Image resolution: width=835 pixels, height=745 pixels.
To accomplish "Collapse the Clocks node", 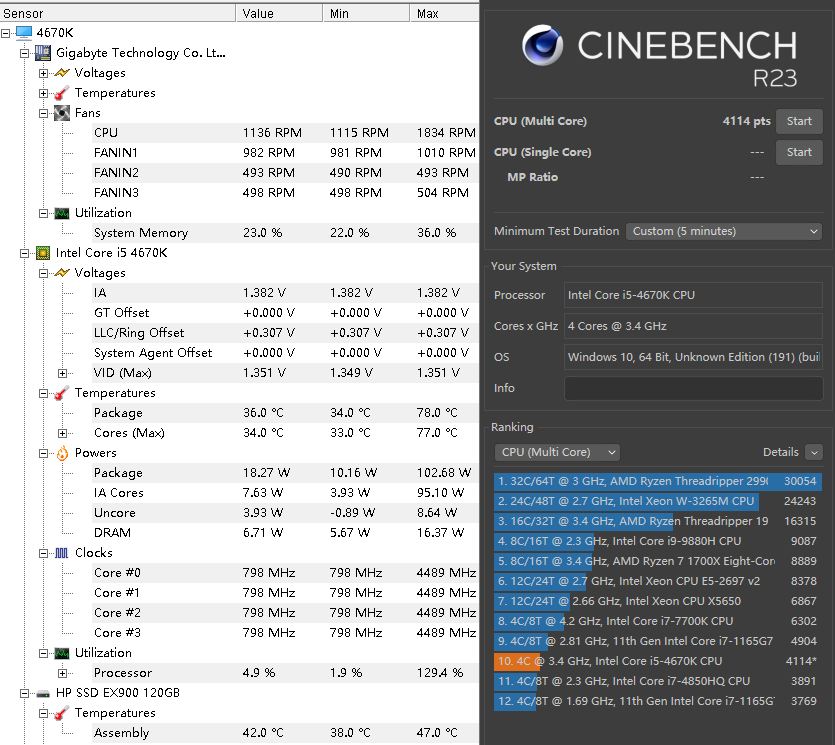I will [x=44, y=553].
